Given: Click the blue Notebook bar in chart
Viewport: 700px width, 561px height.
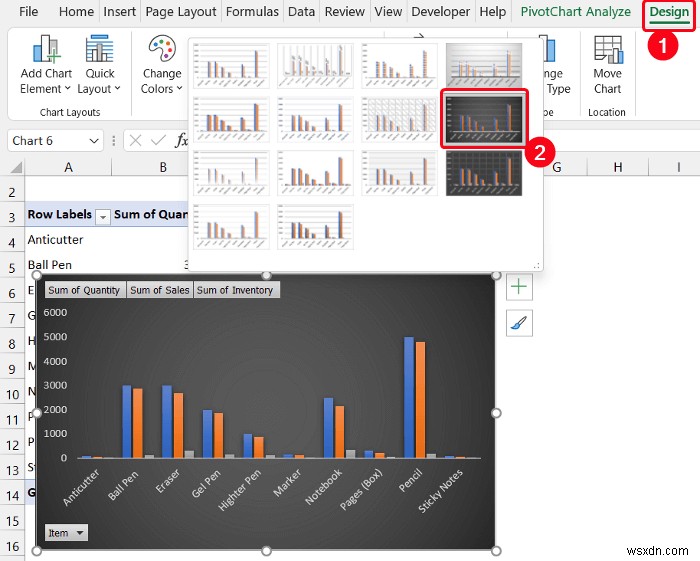Looking at the screenshot, I should [329, 428].
